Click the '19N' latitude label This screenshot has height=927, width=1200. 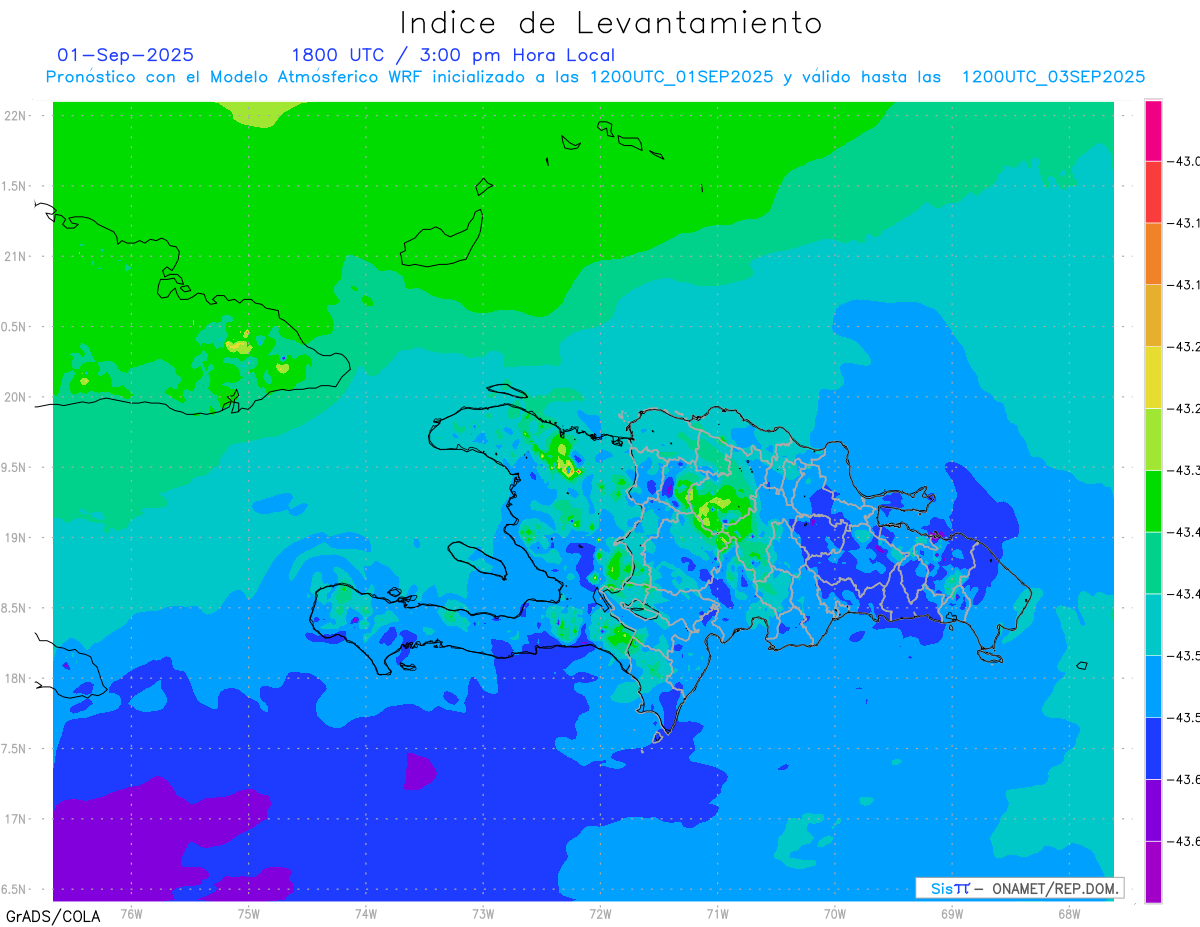pos(15,538)
